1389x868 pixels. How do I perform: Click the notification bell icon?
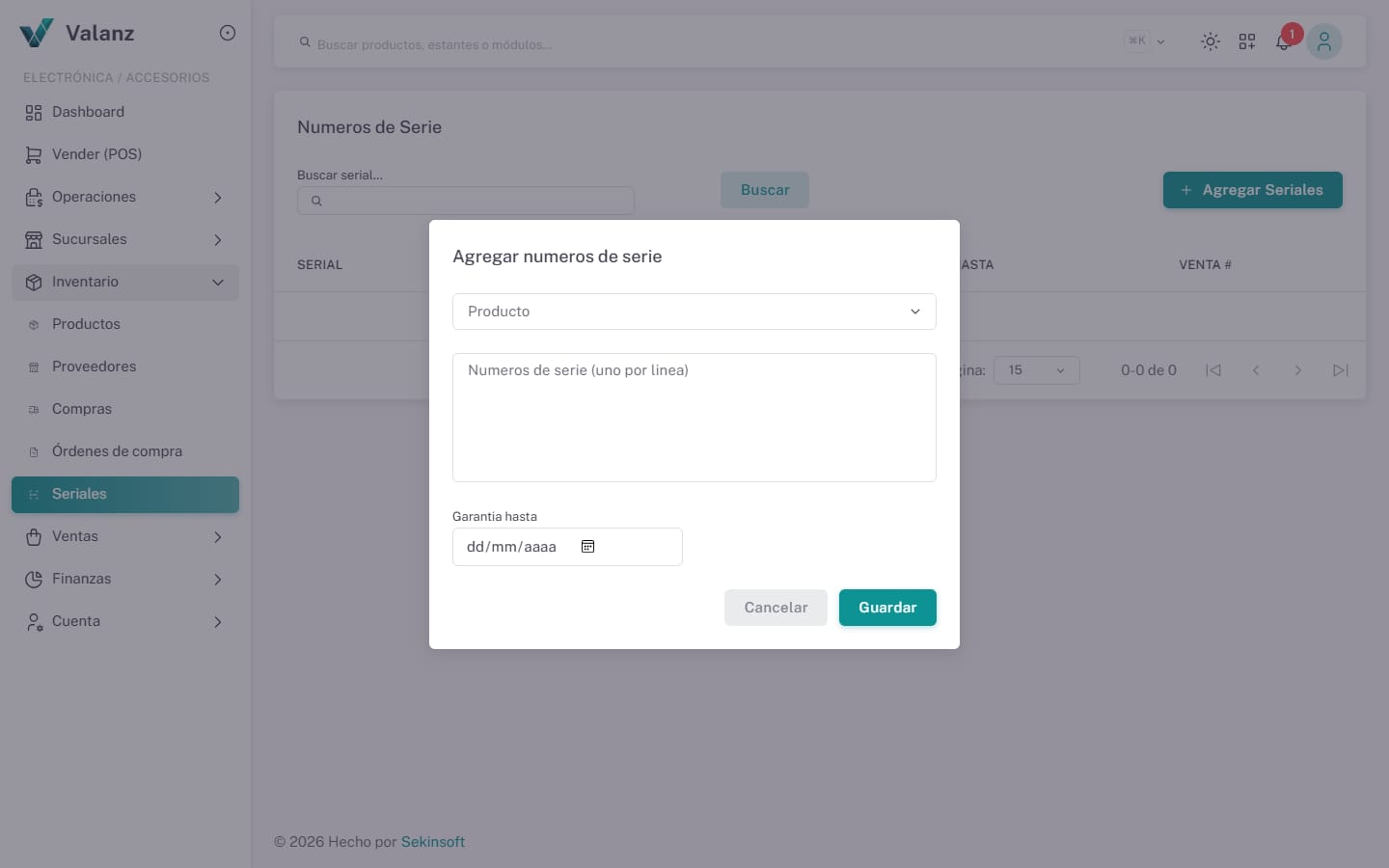(1283, 41)
